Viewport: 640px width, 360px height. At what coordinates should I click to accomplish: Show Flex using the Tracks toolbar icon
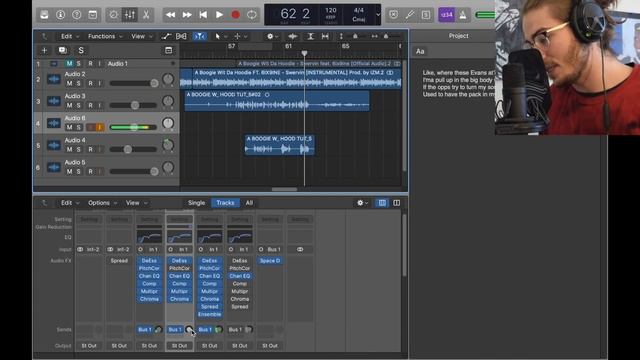point(181,36)
